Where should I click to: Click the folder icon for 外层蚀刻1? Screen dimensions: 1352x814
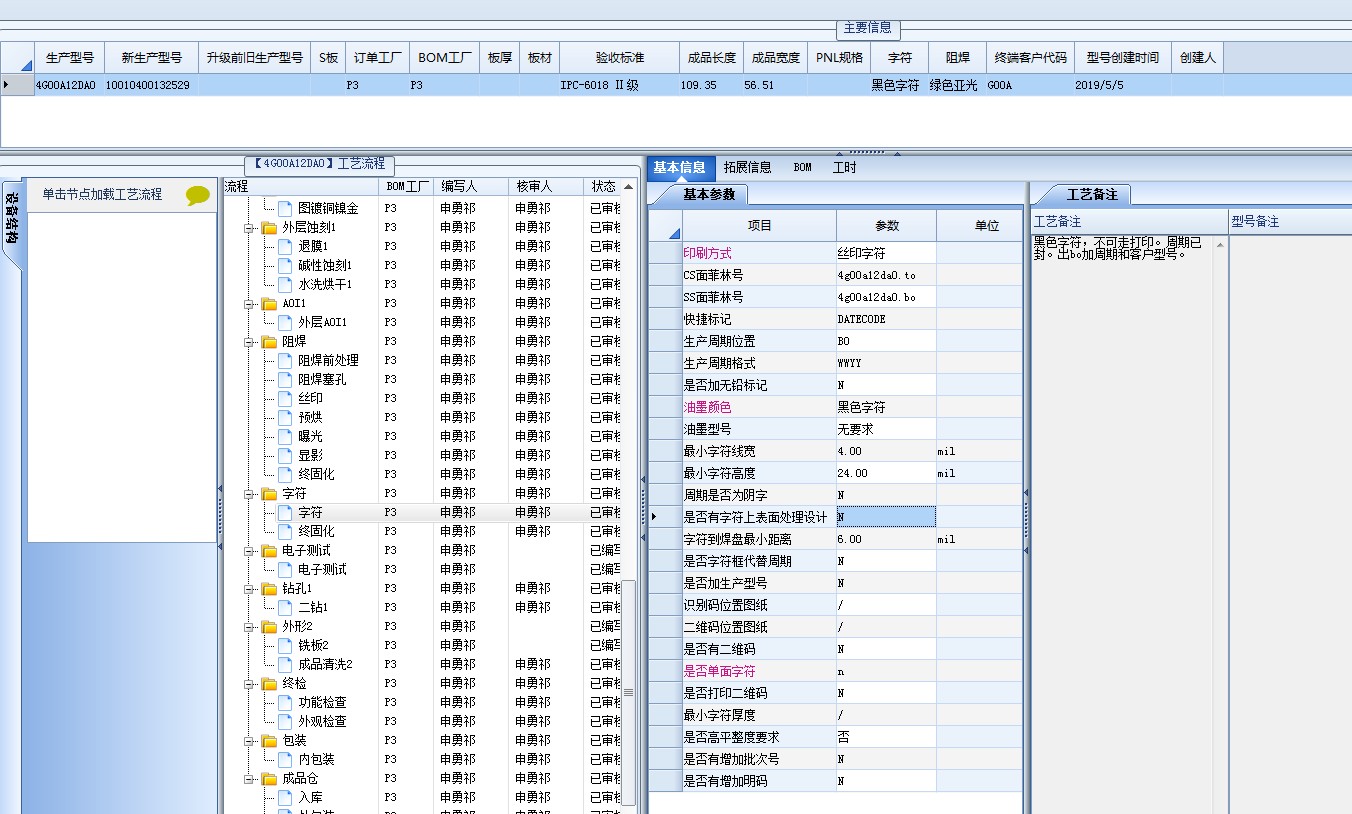tap(269, 227)
